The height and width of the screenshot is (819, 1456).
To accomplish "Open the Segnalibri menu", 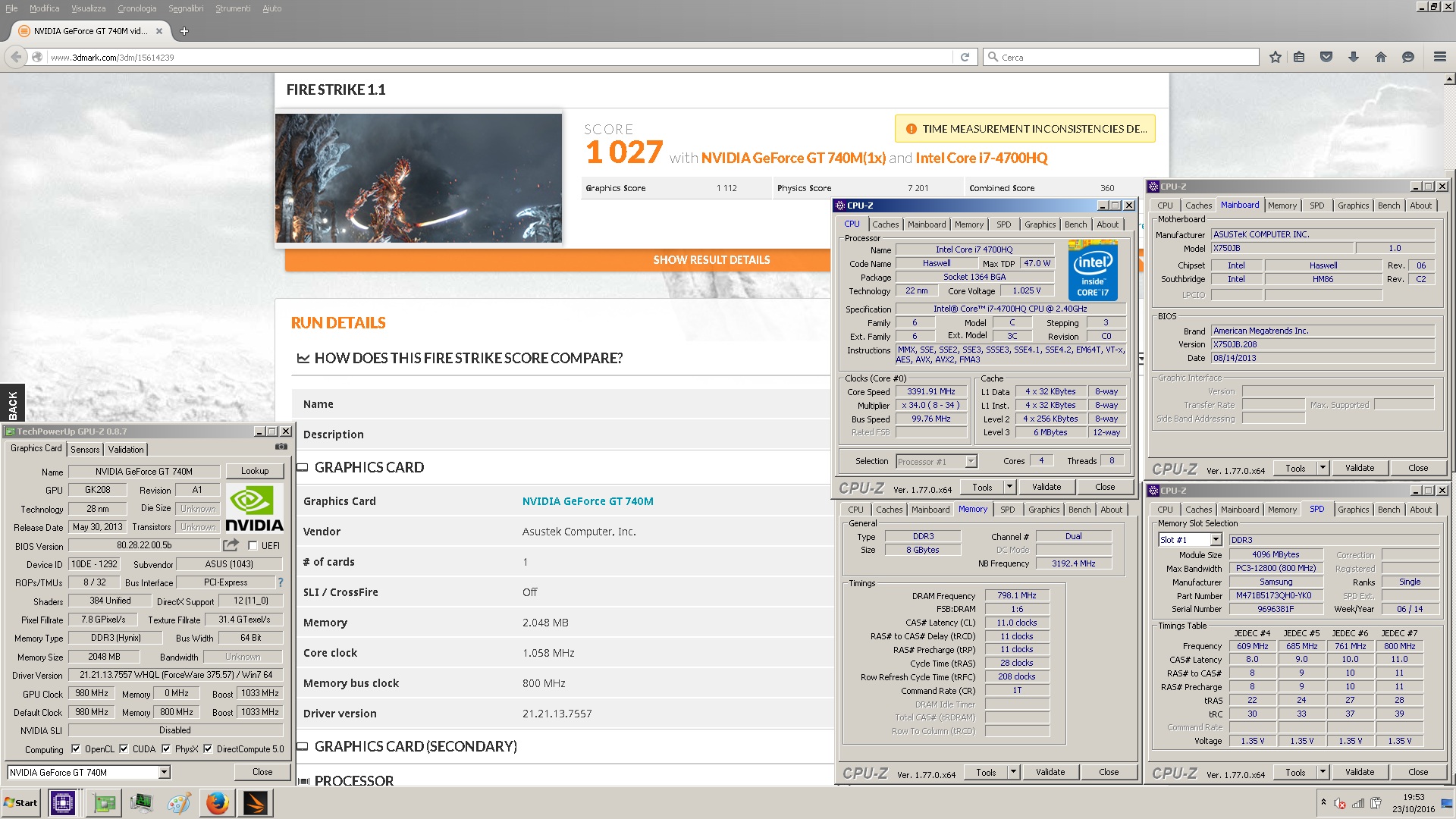I will tap(186, 8).
